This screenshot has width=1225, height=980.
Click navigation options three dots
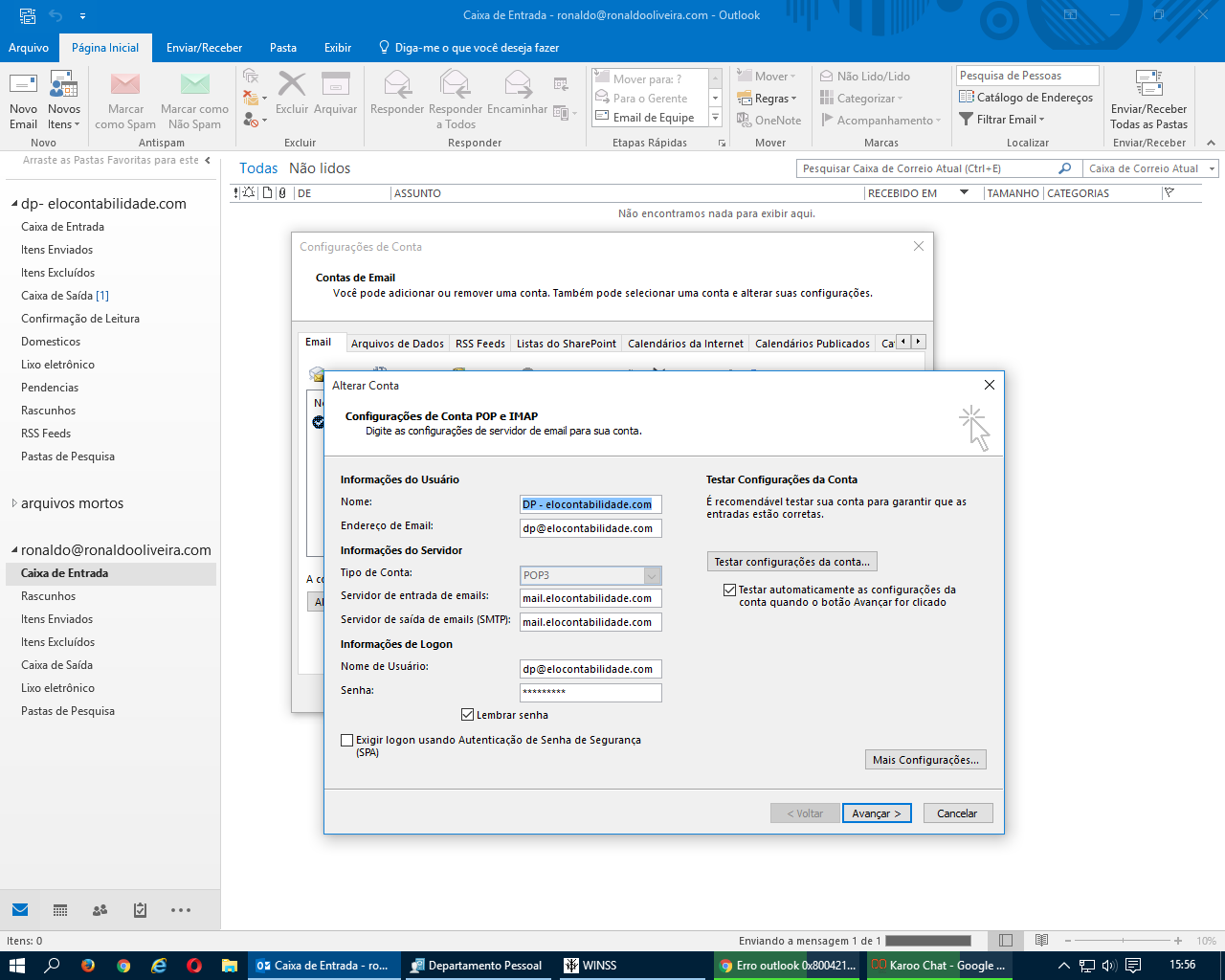pyautogui.click(x=181, y=910)
